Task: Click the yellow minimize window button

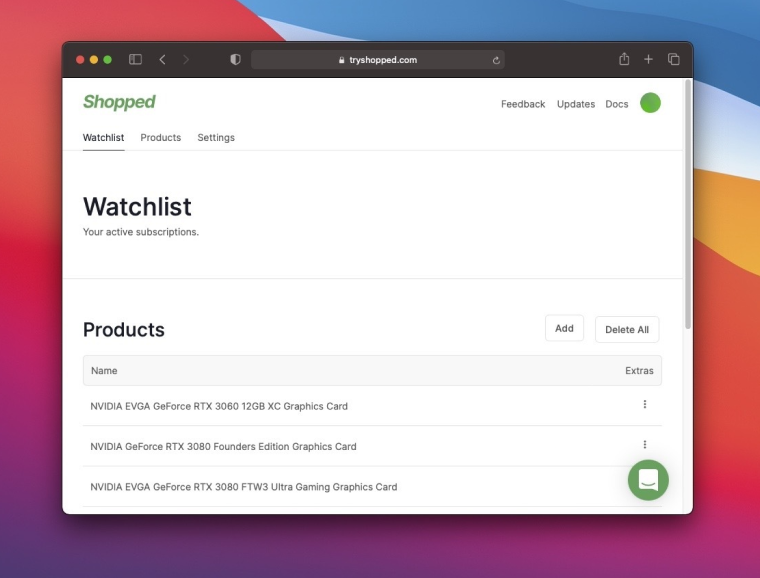Action: pyautogui.click(x=94, y=60)
